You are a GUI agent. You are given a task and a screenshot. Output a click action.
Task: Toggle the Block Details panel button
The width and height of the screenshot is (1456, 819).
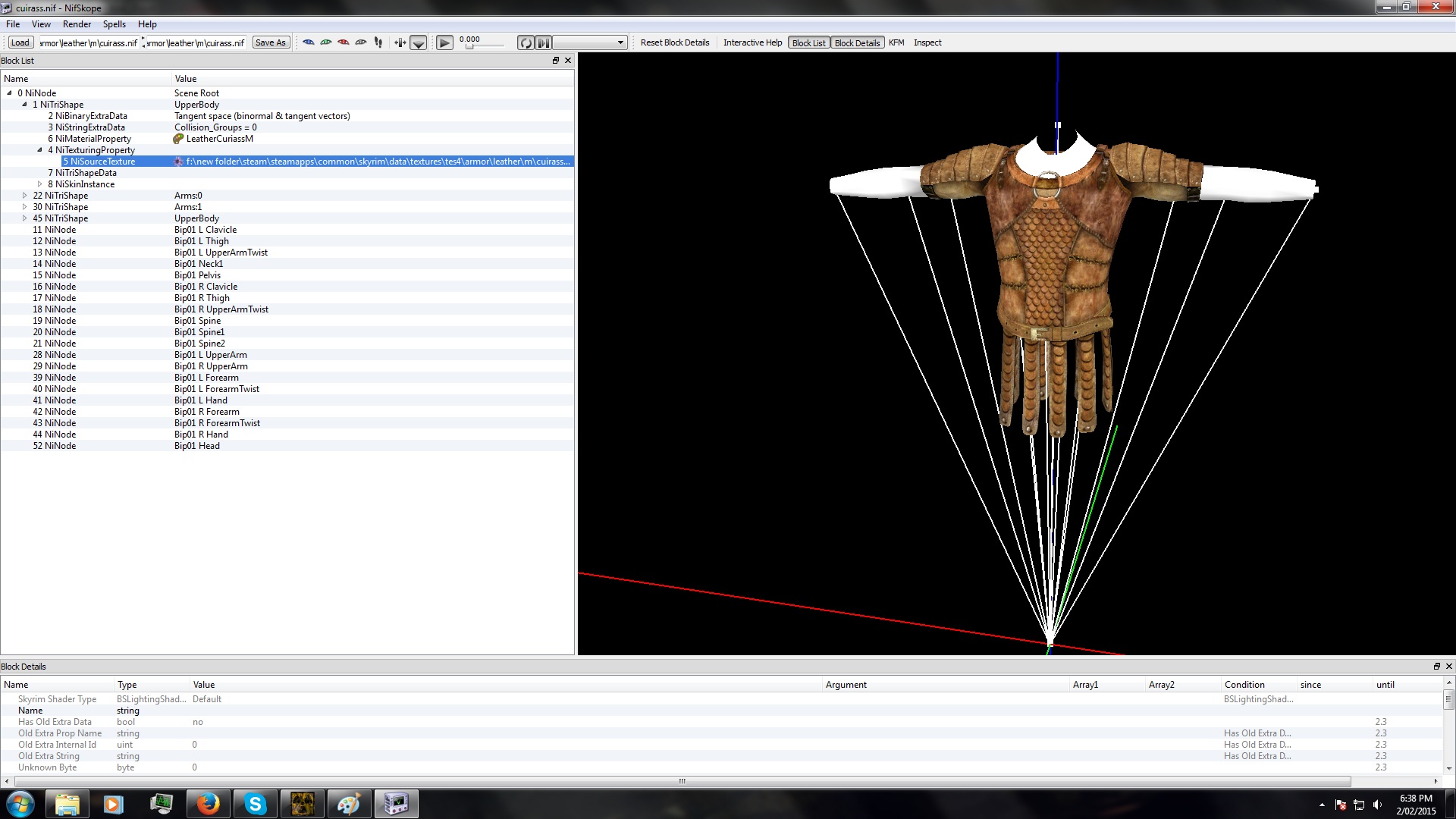(x=857, y=43)
